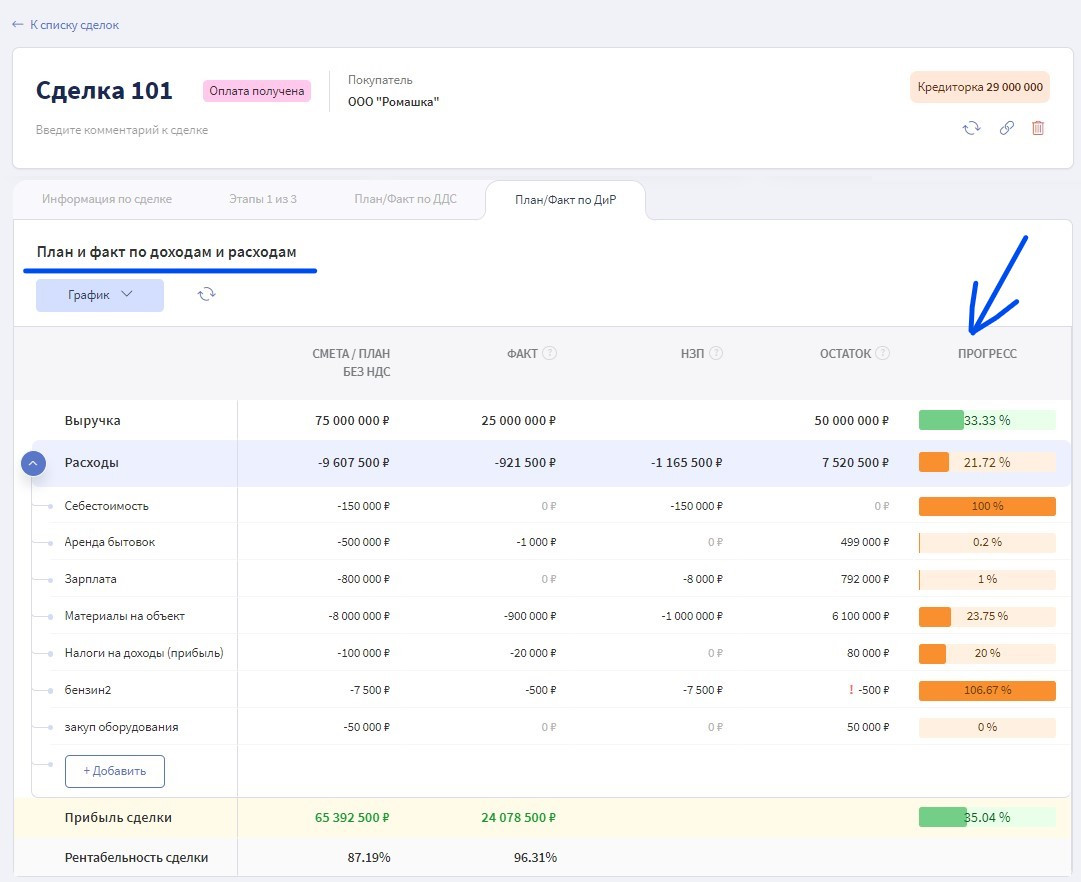Open the График dropdown

click(100, 295)
